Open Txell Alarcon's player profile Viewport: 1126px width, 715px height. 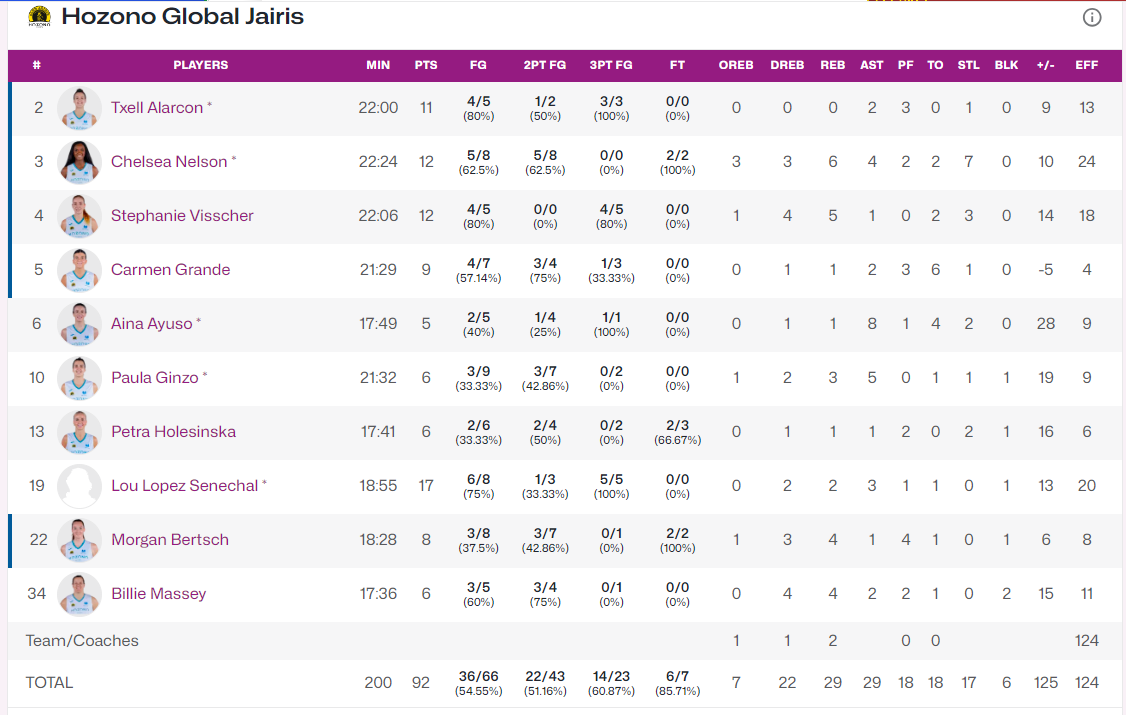pyautogui.click(x=157, y=108)
